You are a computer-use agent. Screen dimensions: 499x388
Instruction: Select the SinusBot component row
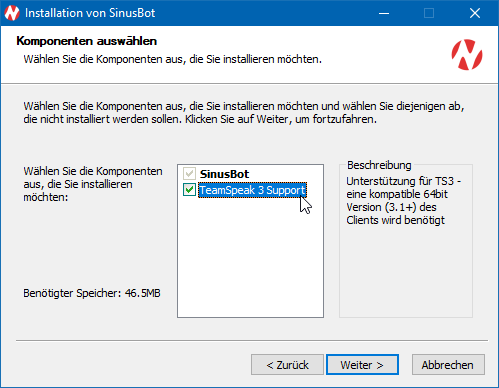224,174
